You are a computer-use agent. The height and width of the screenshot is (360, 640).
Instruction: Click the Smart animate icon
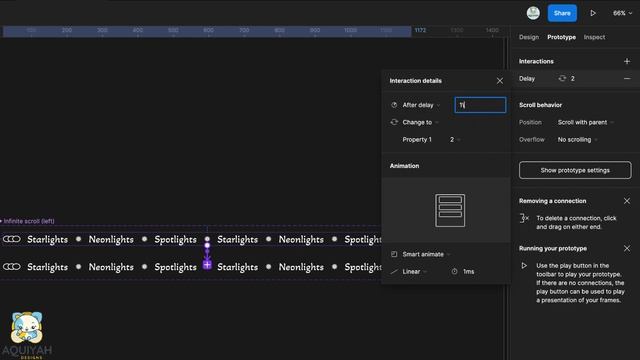coord(394,254)
